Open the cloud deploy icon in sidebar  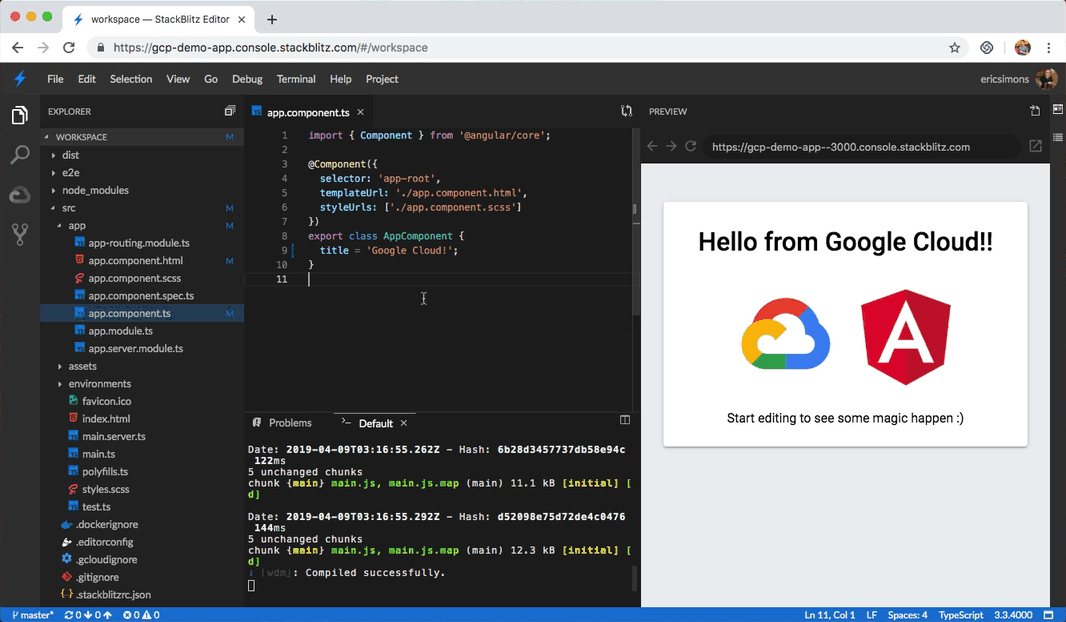(x=19, y=195)
